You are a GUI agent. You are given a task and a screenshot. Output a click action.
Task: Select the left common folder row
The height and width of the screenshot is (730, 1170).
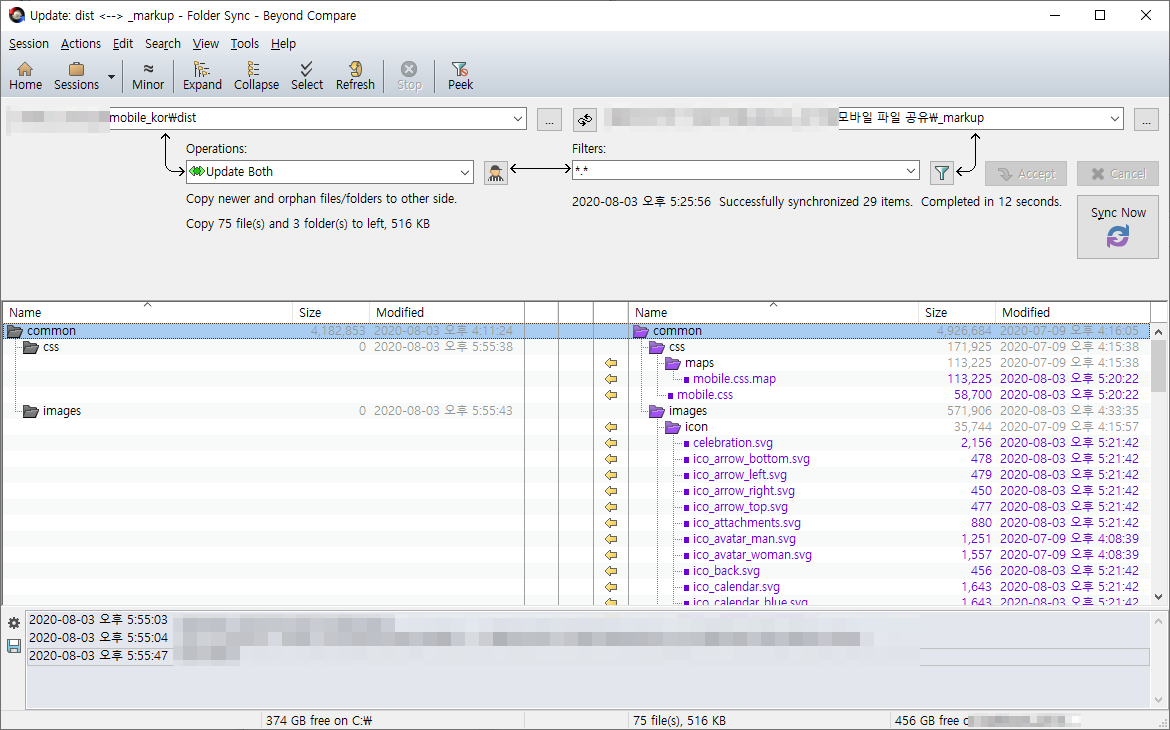(263, 331)
